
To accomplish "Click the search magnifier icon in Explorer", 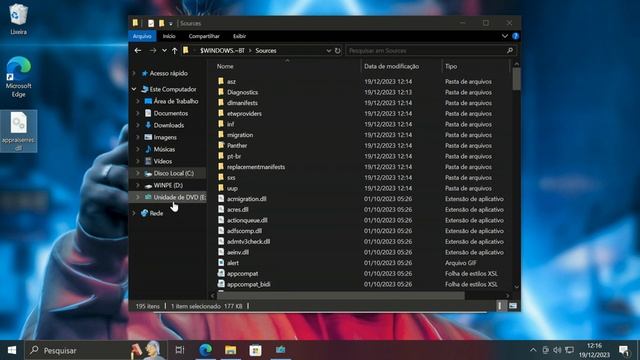I will point(510,51).
